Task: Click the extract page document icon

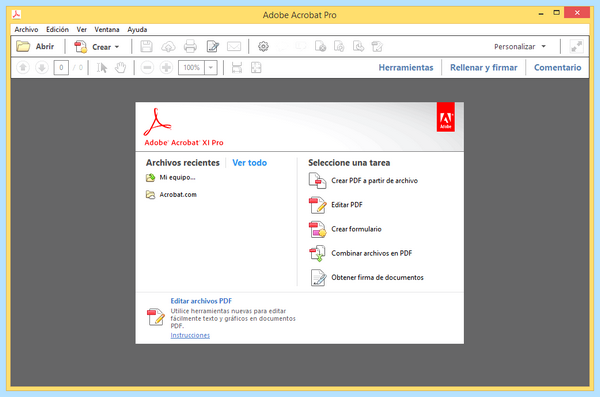Action: pos(358,47)
